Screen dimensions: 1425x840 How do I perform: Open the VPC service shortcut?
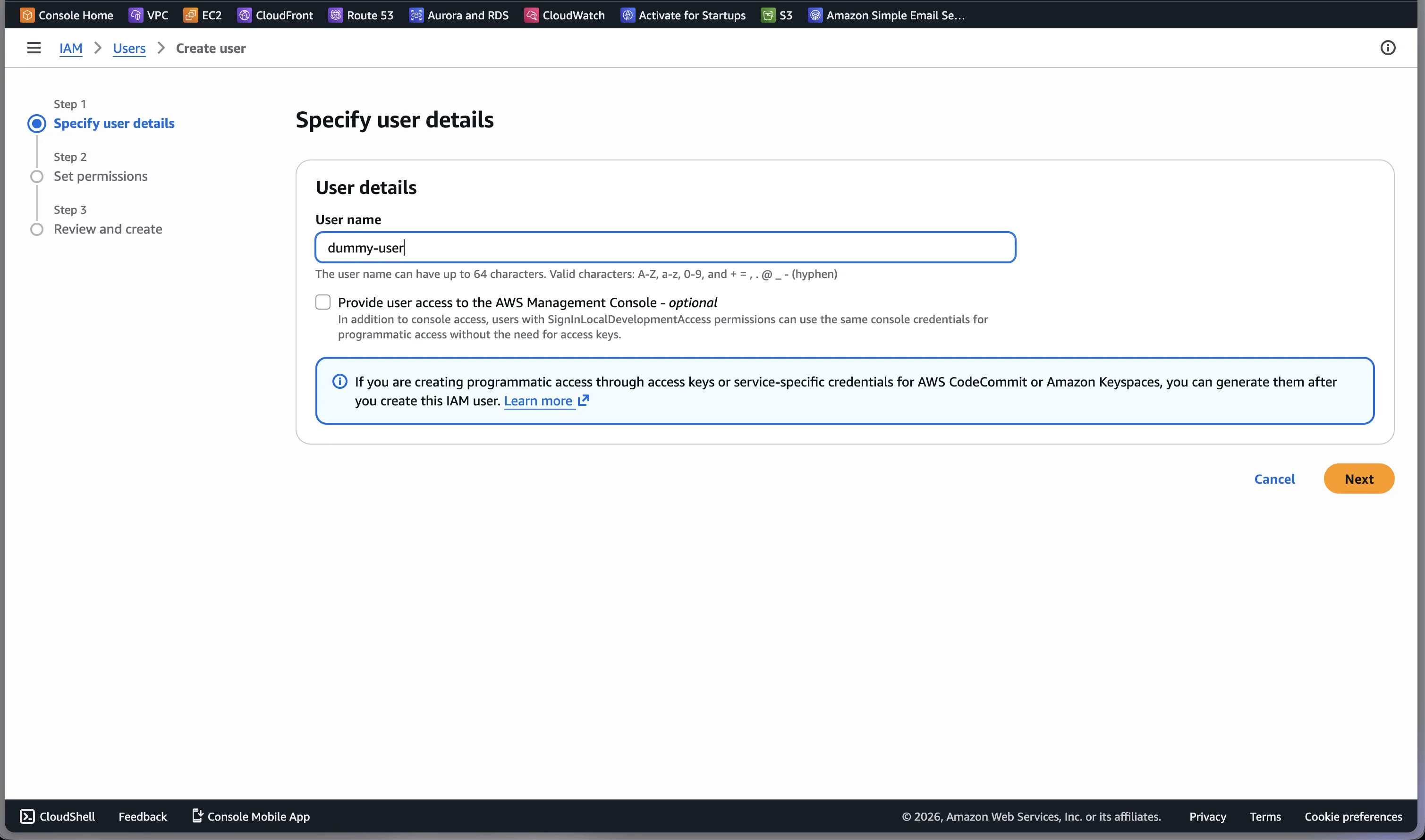(148, 15)
